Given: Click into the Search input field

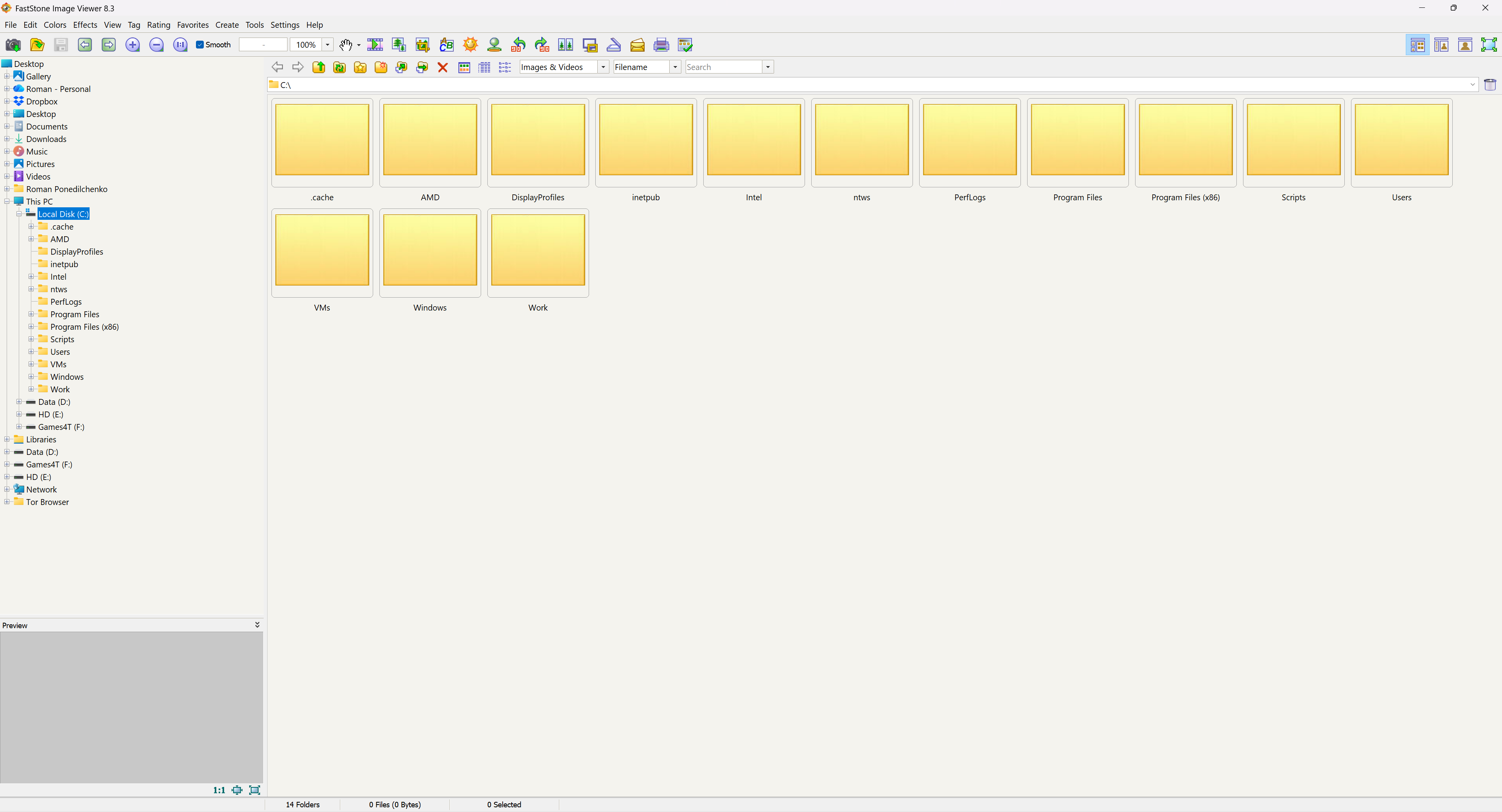Looking at the screenshot, I should tap(723, 68).
